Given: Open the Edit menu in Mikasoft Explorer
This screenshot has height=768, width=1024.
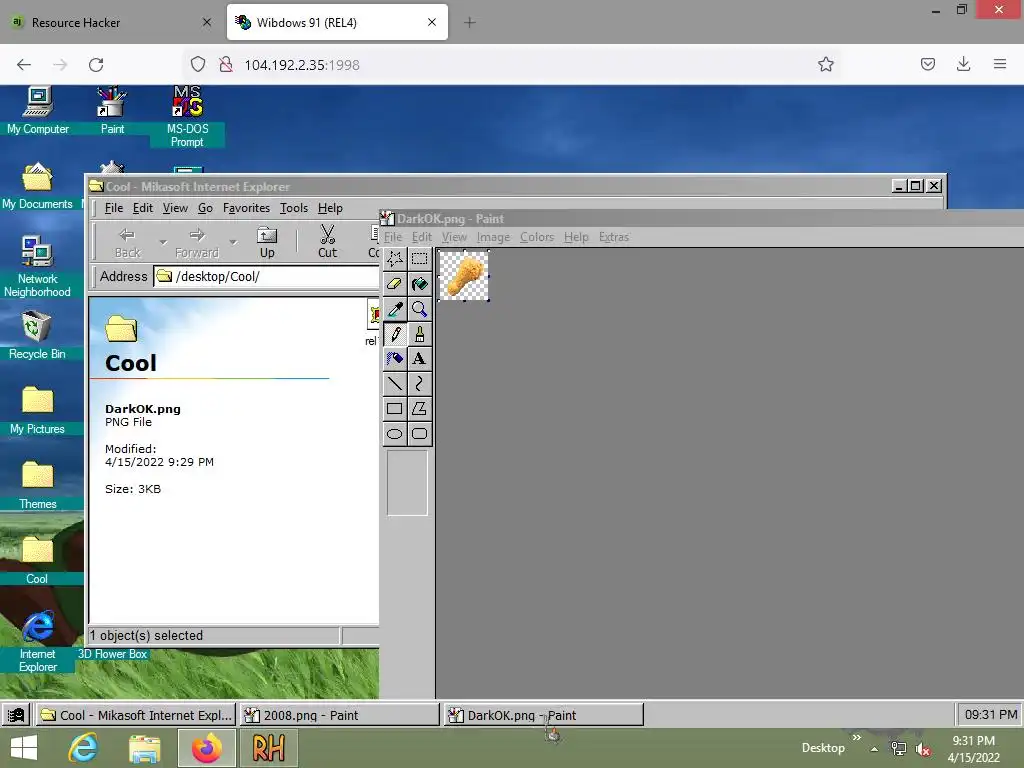Looking at the screenshot, I should point(142,208).
